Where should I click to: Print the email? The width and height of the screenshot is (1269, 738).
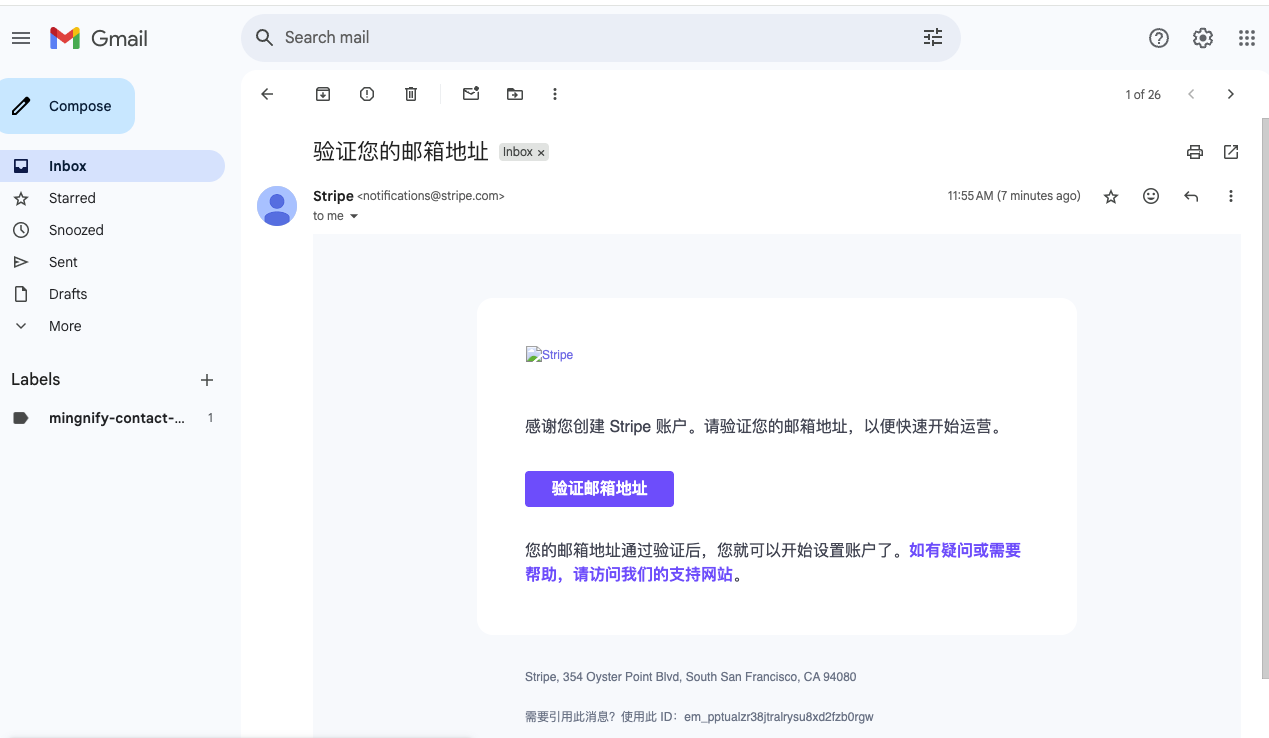(1195, 151)
